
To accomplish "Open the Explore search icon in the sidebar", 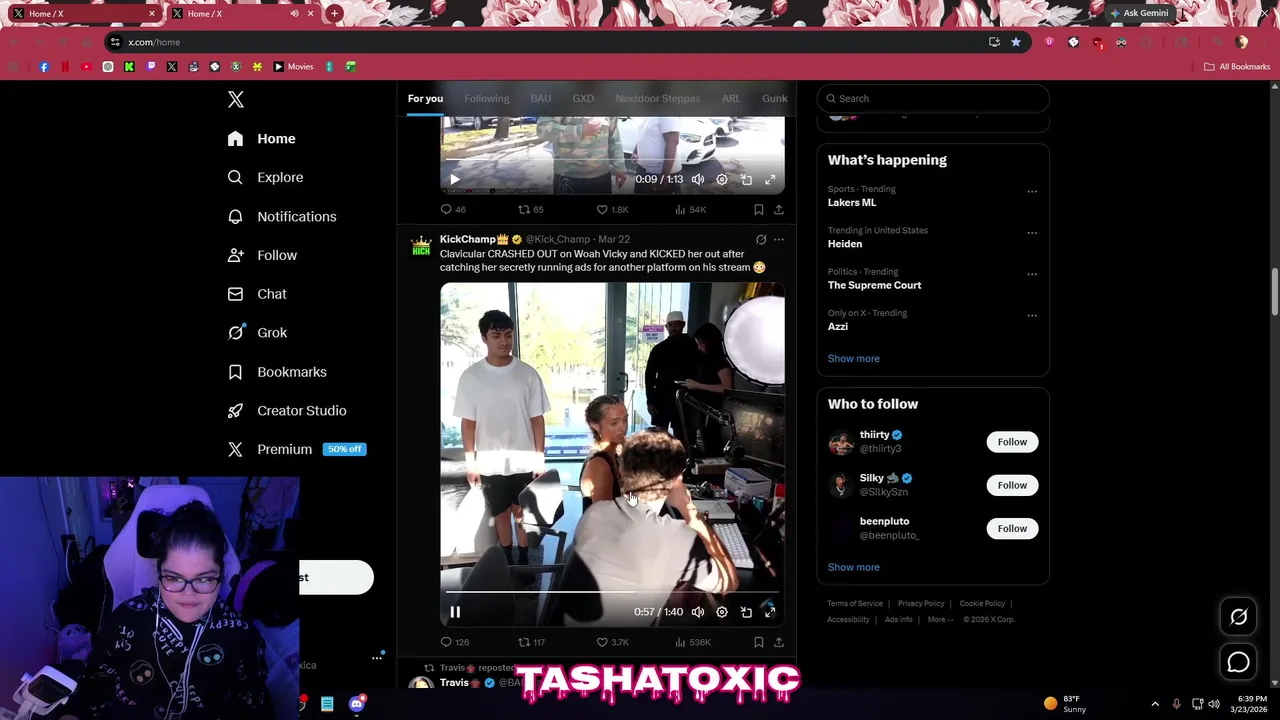I will click(x=235, y=177).
